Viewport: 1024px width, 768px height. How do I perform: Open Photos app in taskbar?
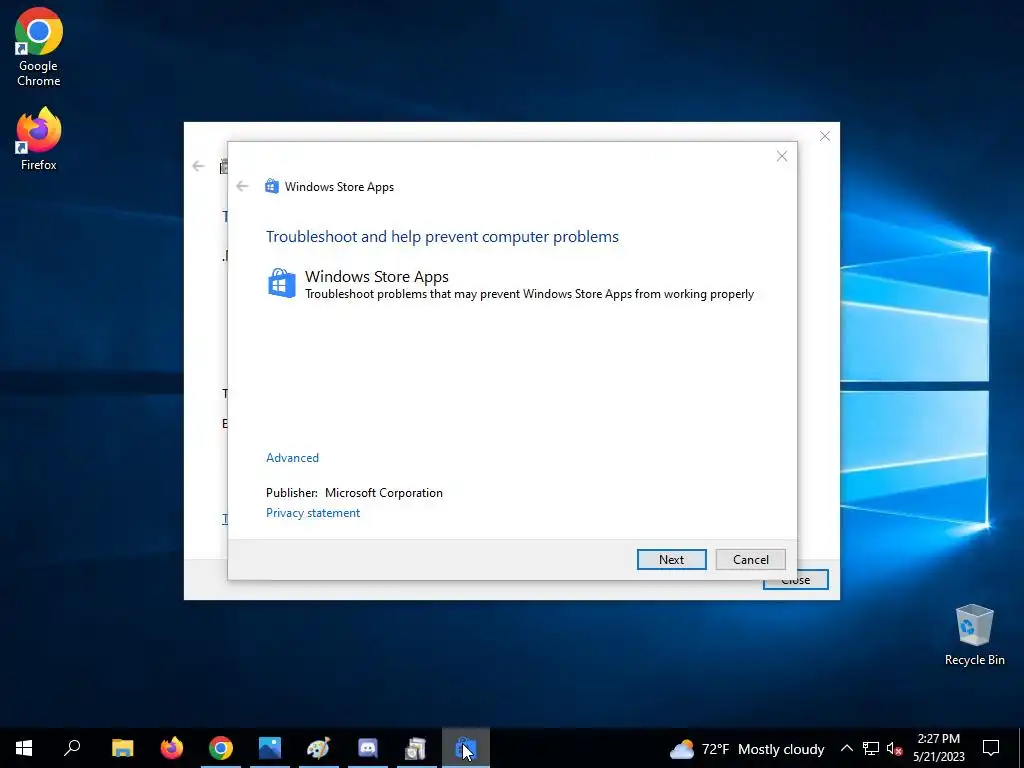click(270, 748)
